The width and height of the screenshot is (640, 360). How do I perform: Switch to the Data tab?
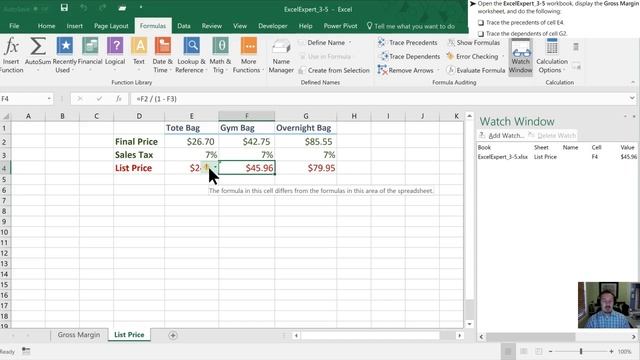tap(184, 26)
